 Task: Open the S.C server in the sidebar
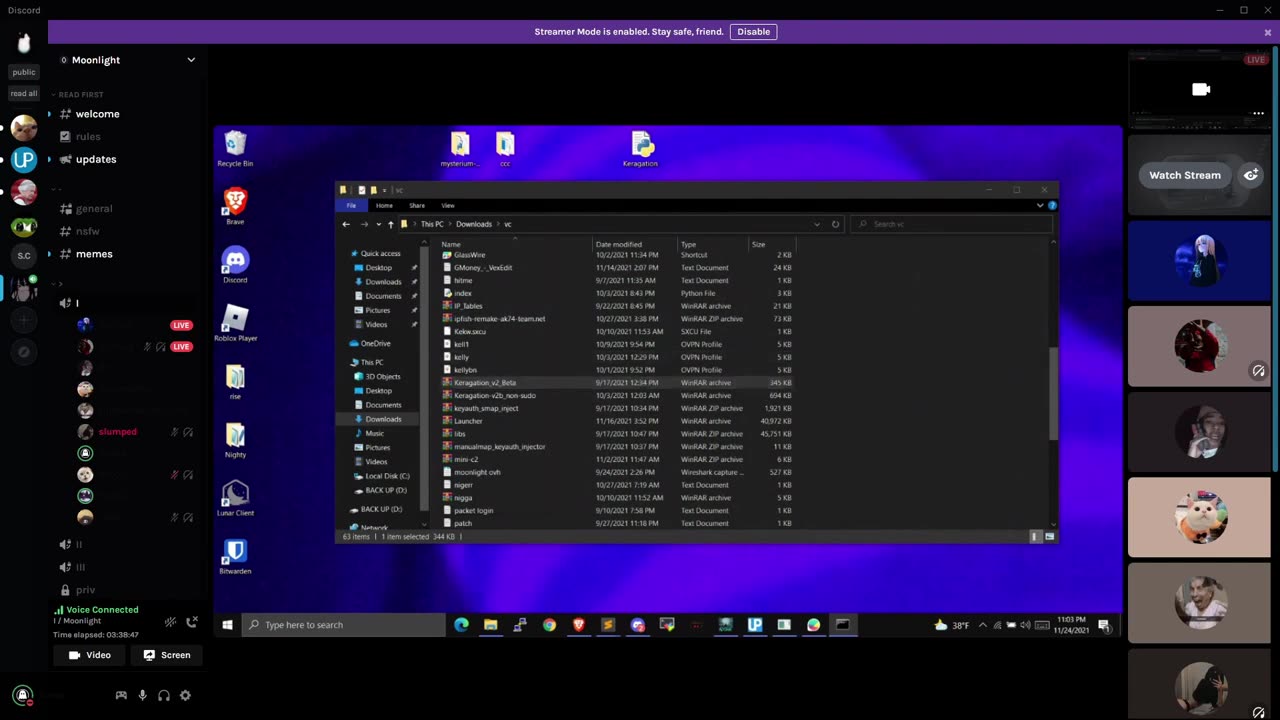coord(24,256)
